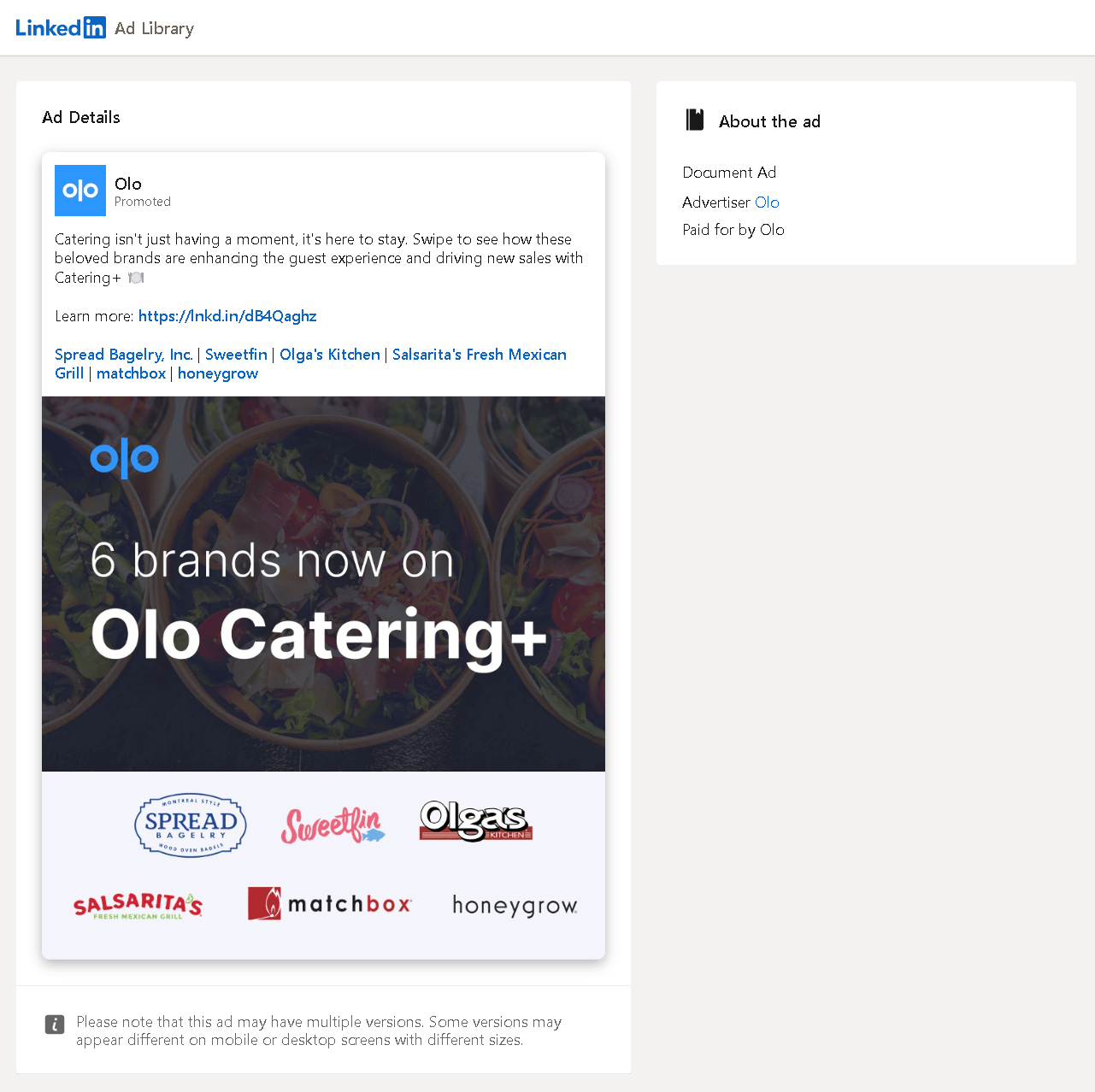Screen dimensions: 1095x1092
Task: Select the Olo logo inside the ad image
Action: 124,458
